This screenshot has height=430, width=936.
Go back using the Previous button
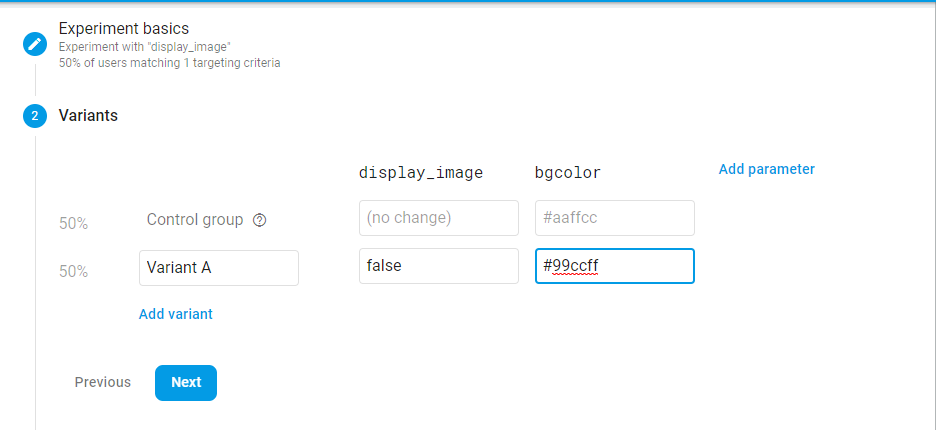click(103, 382)
